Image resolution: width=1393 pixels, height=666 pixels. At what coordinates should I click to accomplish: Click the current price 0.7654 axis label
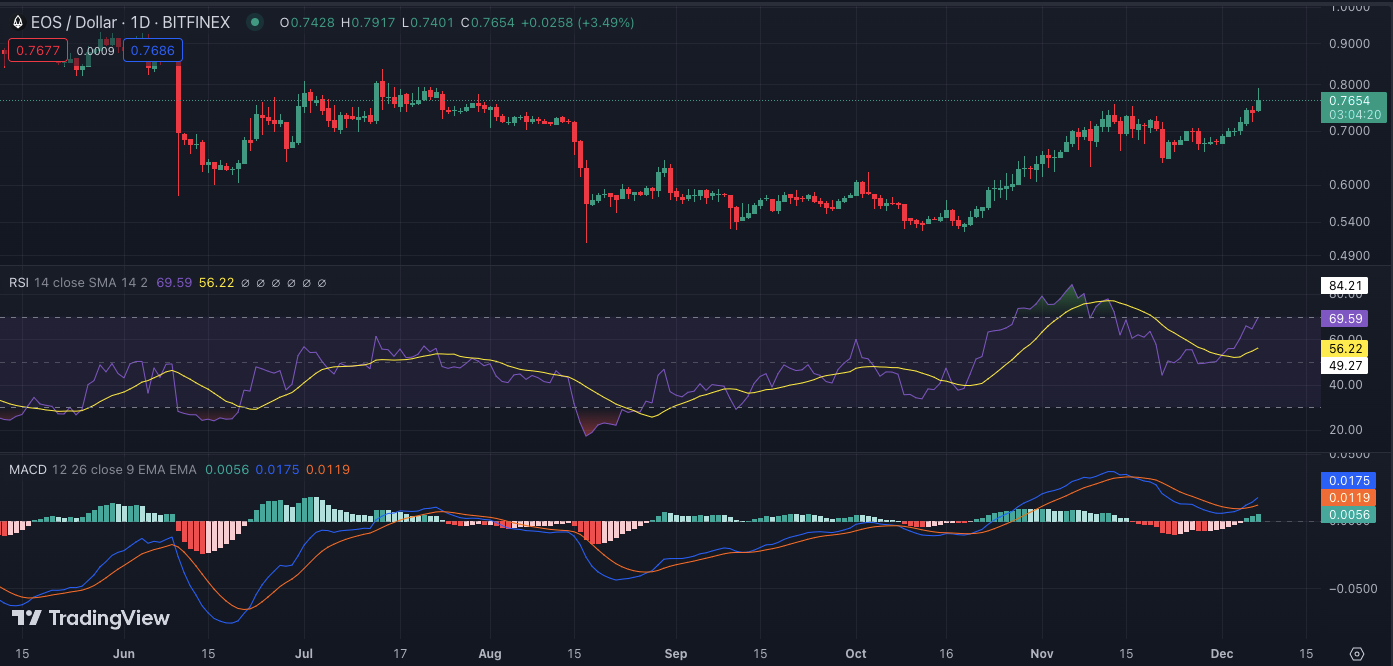point(1353,101)
